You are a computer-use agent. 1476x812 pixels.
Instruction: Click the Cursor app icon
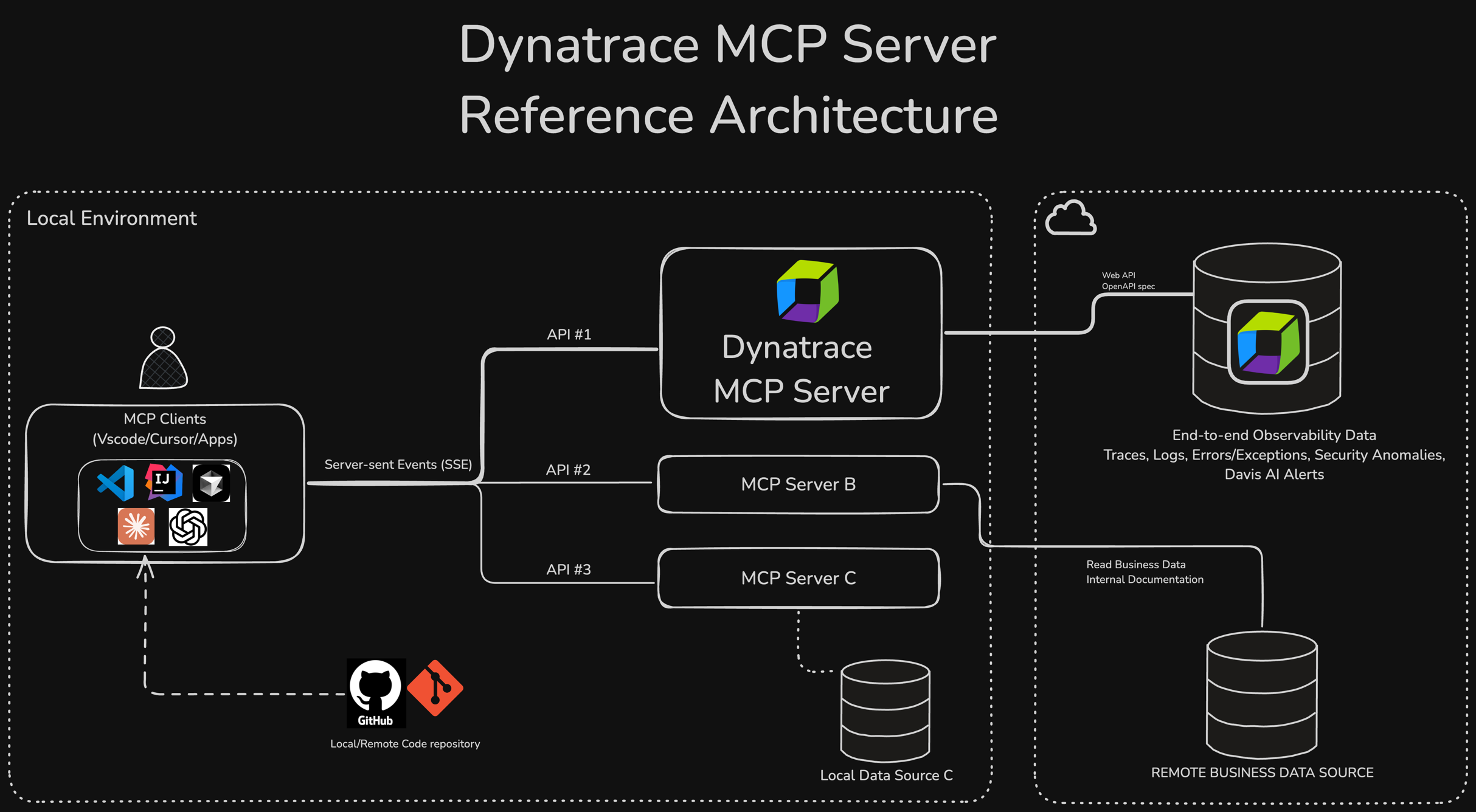212,482
